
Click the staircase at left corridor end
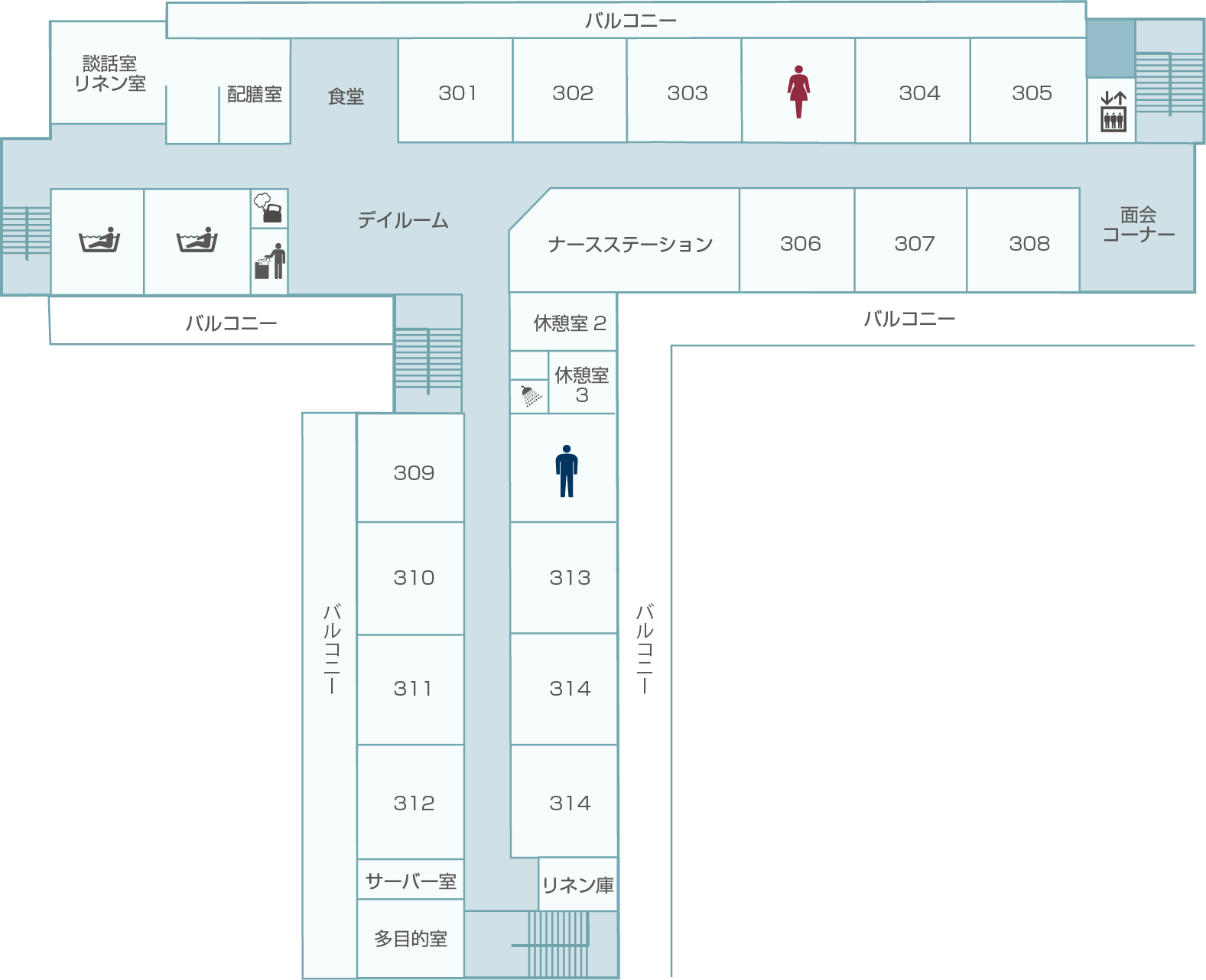coord(26,232)
